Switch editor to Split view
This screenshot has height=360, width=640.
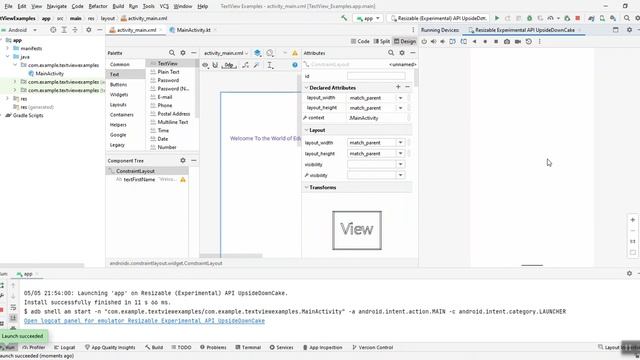pos(382,41)
